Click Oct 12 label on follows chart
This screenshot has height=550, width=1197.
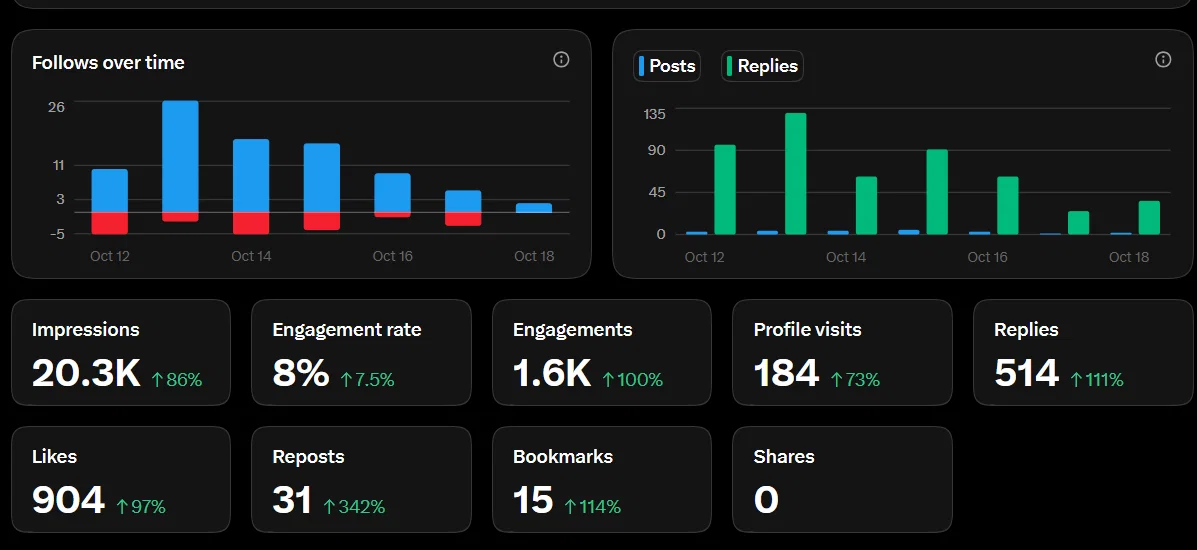coord(110,256)
